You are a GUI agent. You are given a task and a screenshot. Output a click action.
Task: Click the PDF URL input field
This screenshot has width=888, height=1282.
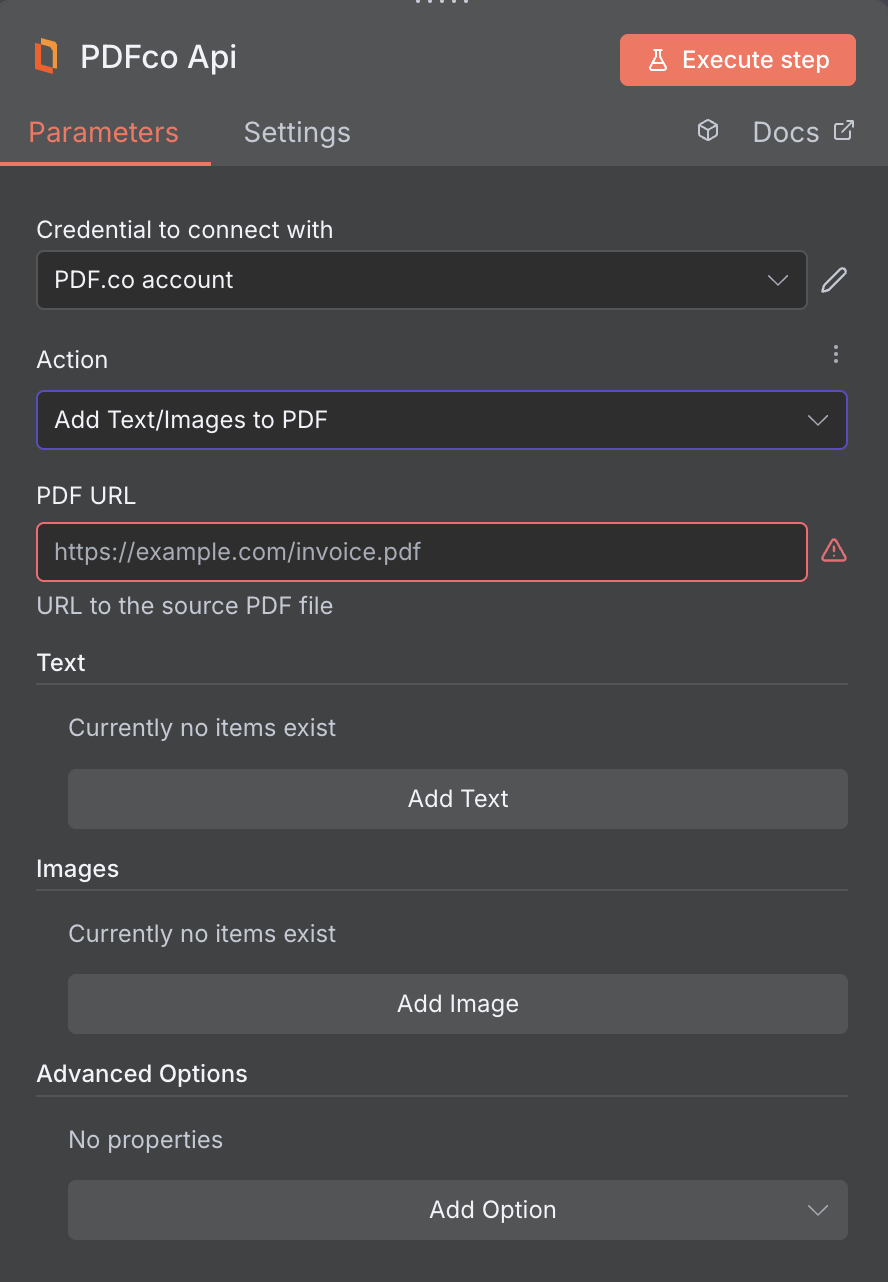click(x=421, y=551)
